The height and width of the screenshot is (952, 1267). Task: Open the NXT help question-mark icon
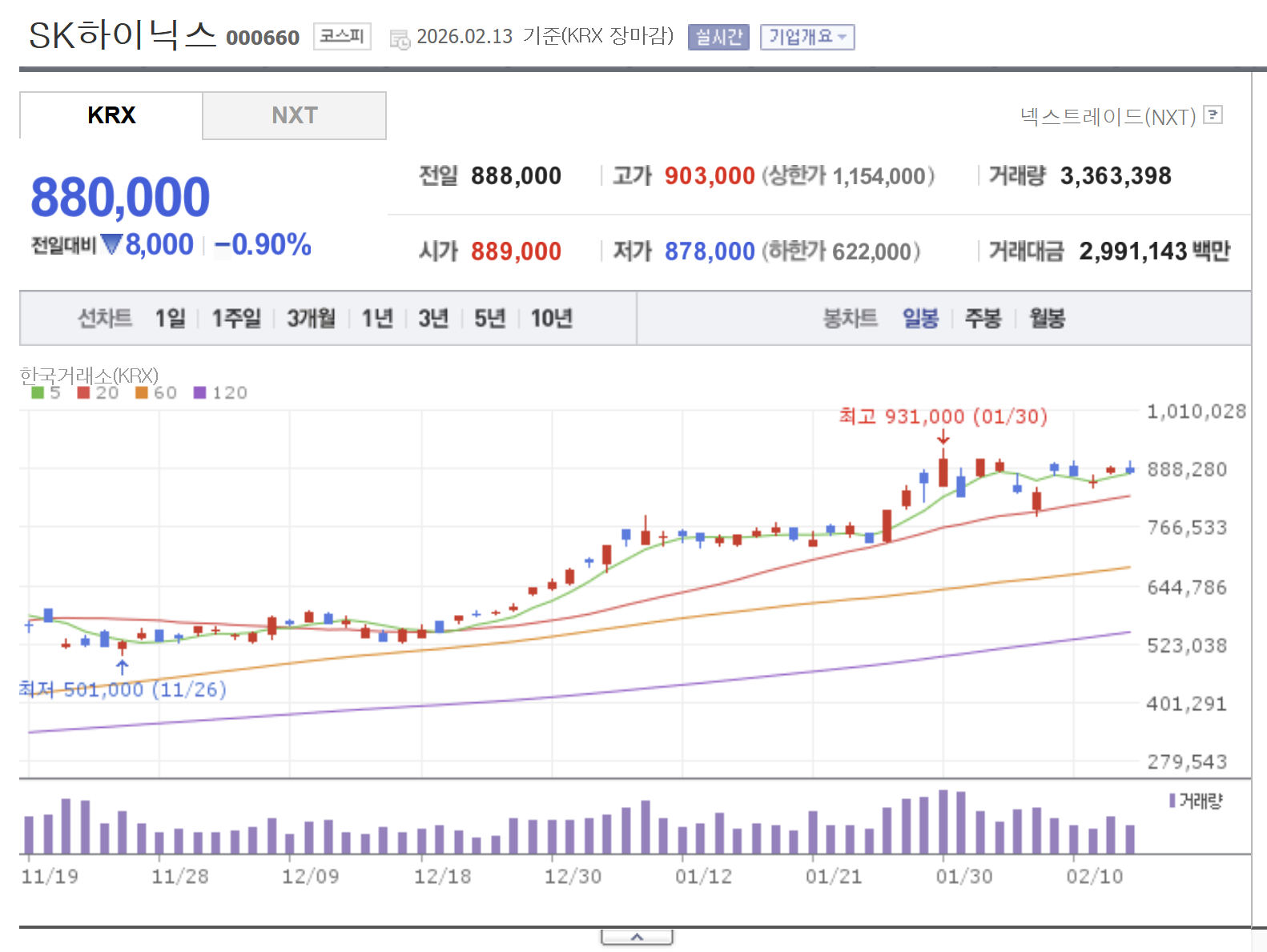pos(1213,115)
